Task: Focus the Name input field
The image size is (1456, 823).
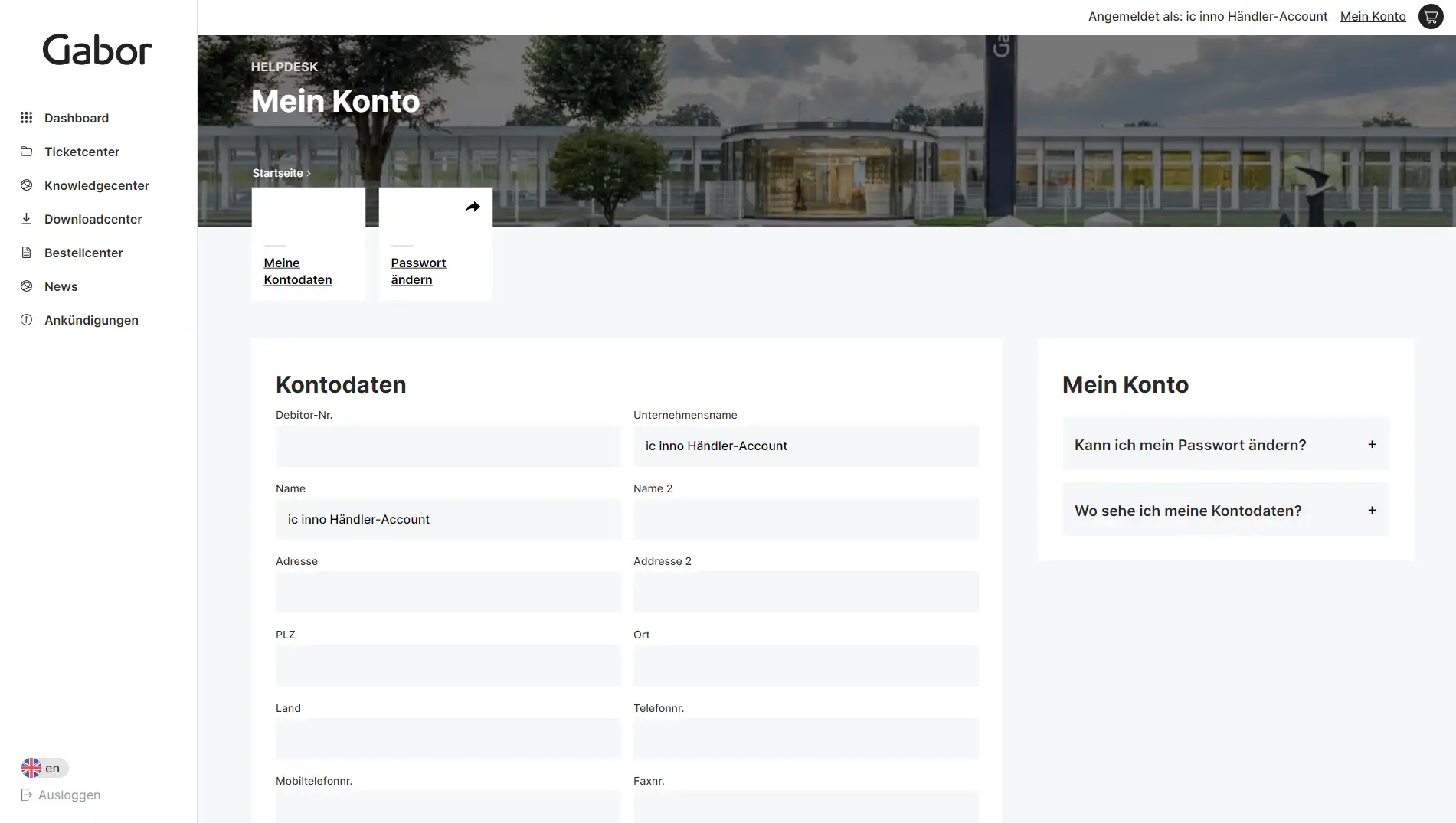Action: (448, 519)
